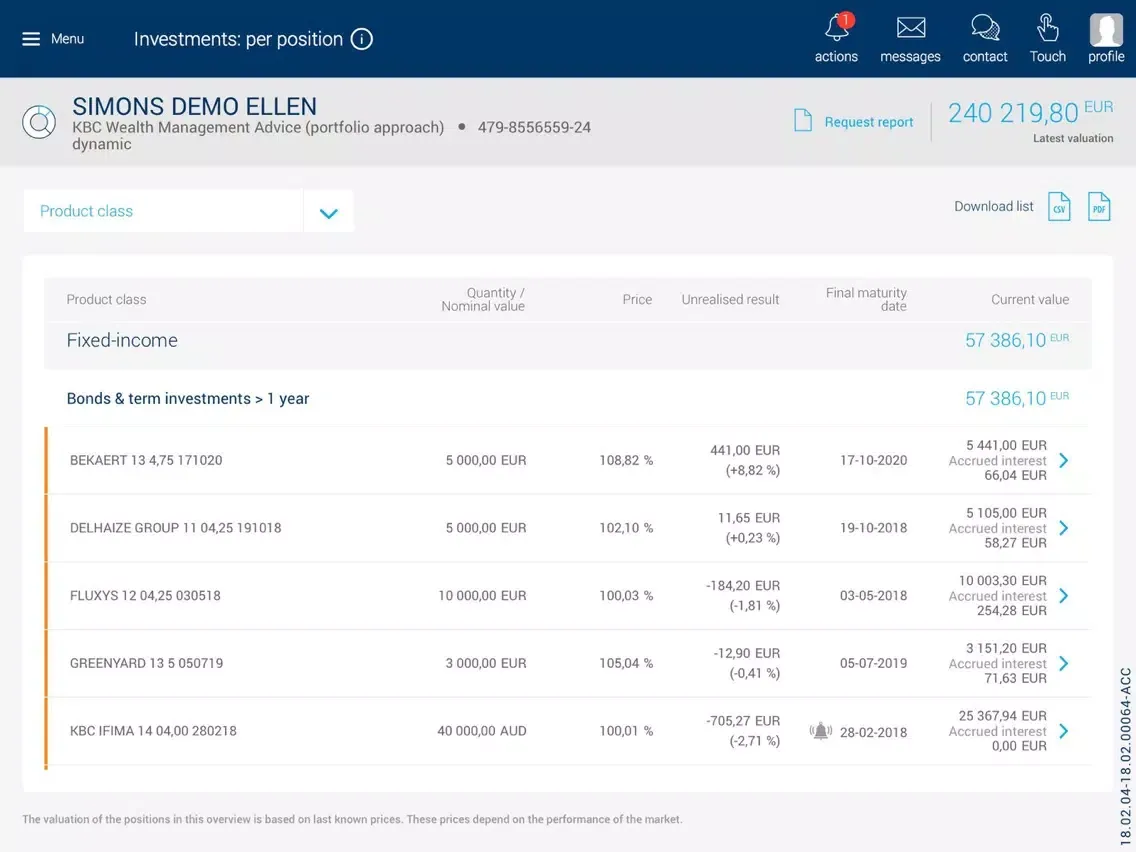Download the list as CSV
This screenshot has width=1136, height=852.
coord(1059,207)
